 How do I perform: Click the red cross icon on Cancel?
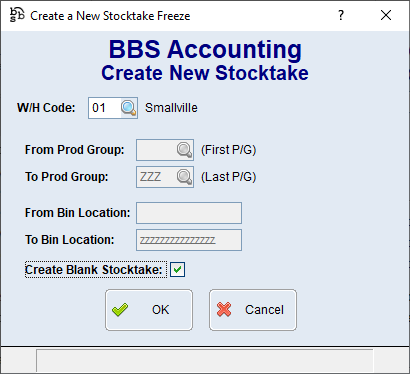(x=224, y=310)
